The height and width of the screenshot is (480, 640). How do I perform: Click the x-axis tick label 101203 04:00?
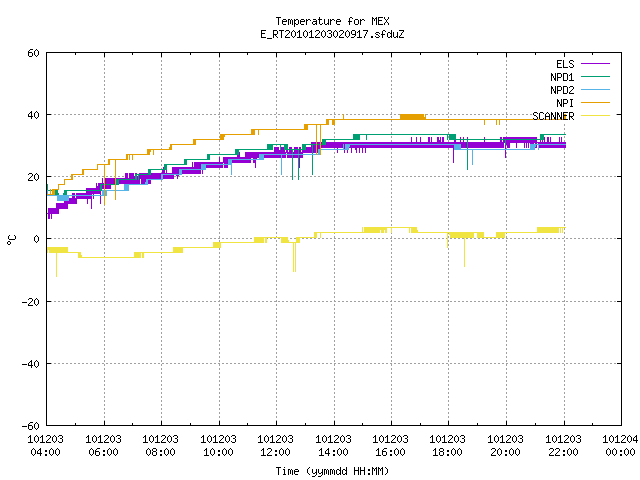(45, 446)
